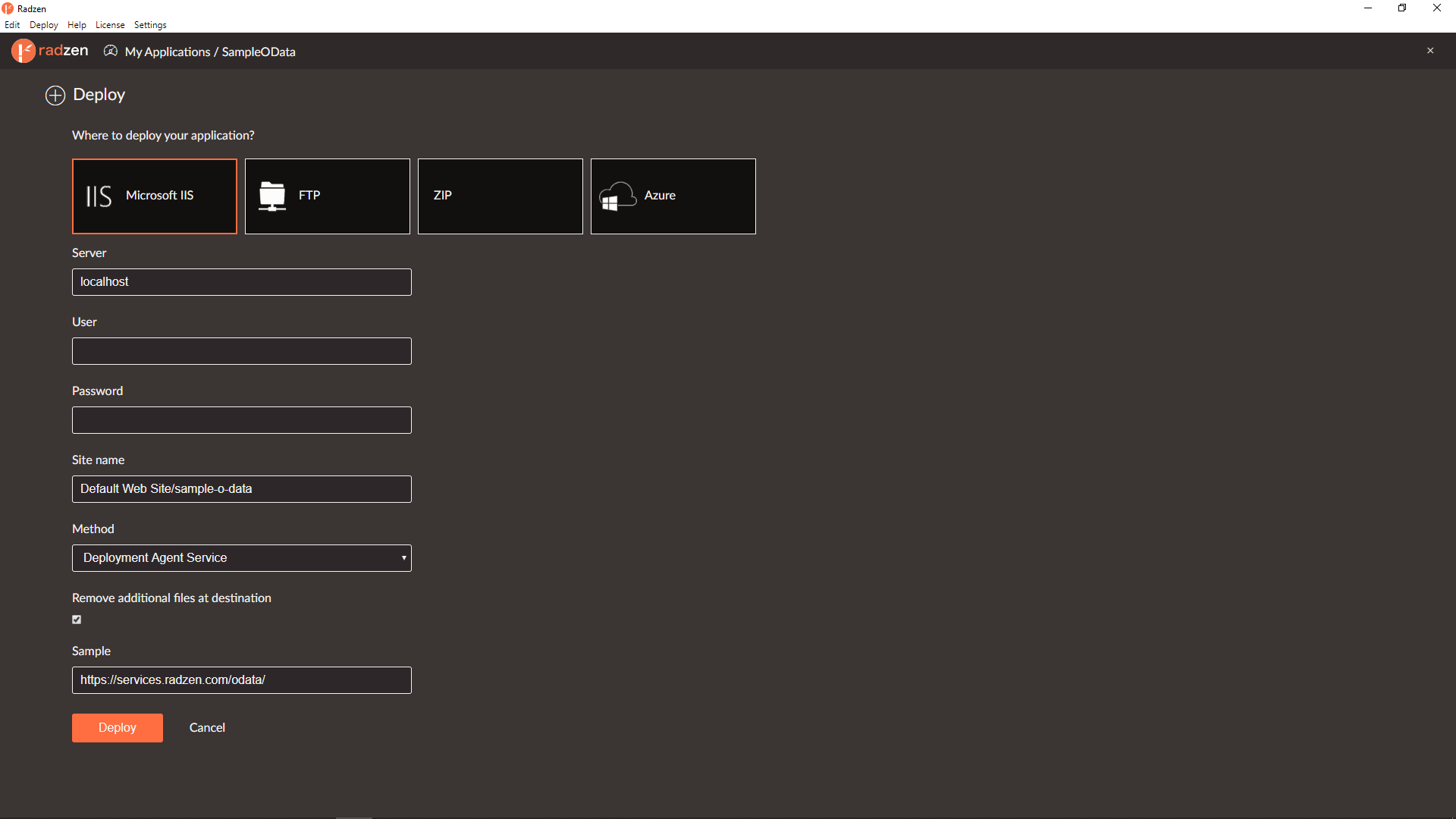Viewport: 1456px width, 819px height.
Task: Select FTP deployment target
Action: (x=327, y=195)
